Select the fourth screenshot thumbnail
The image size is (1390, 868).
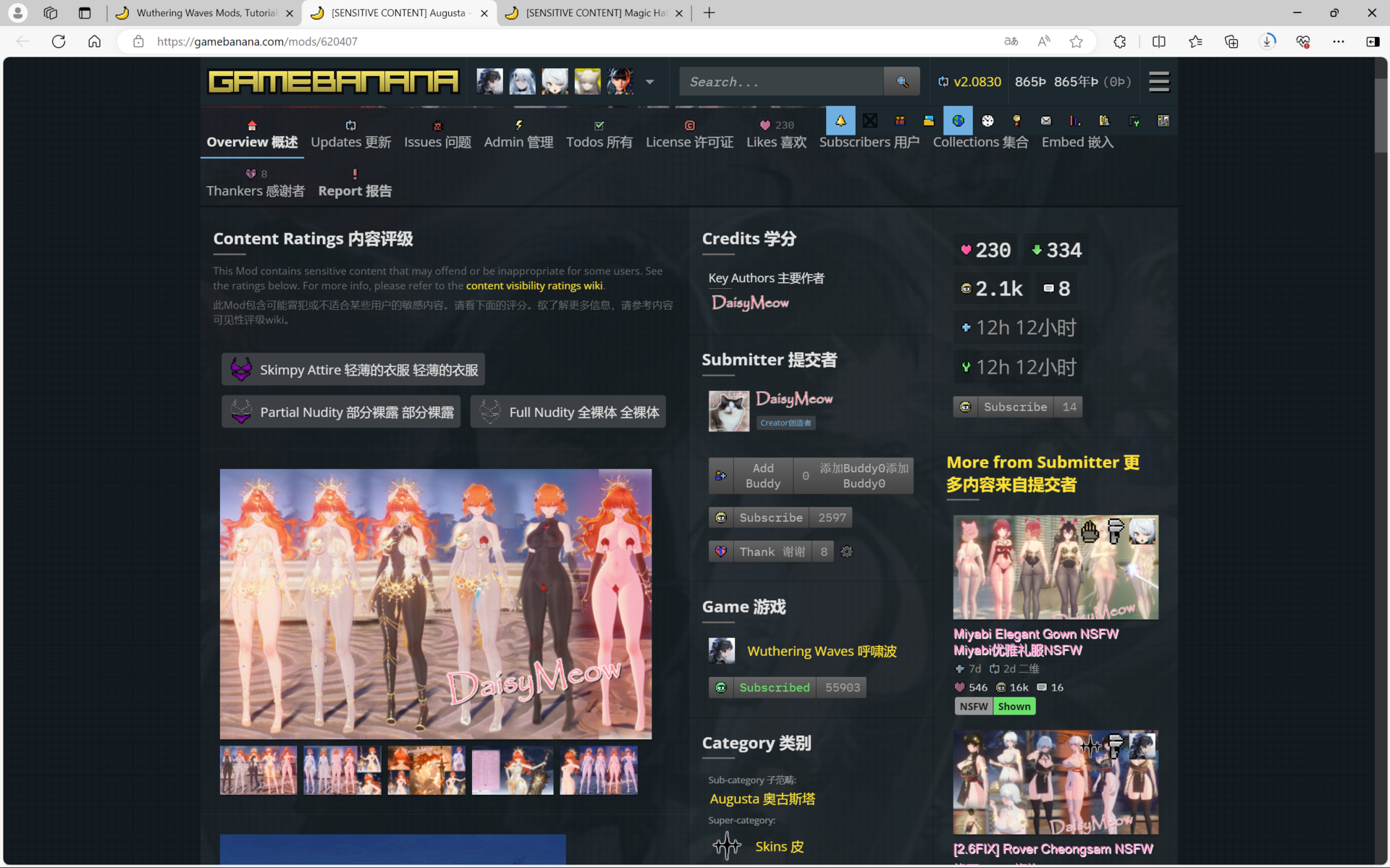coord(513,770)
